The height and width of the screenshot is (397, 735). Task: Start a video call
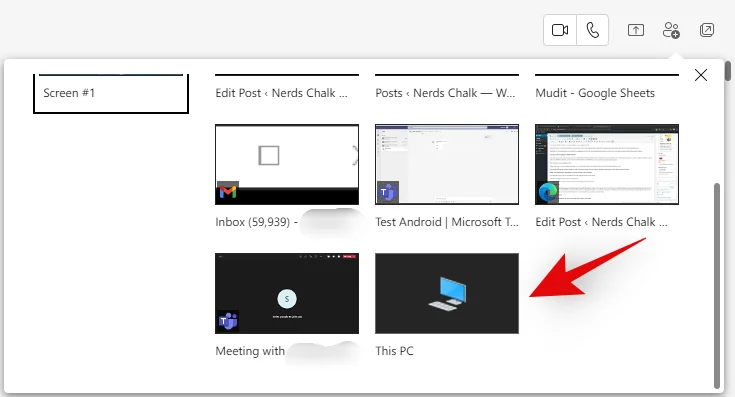(x=560, y=30)
